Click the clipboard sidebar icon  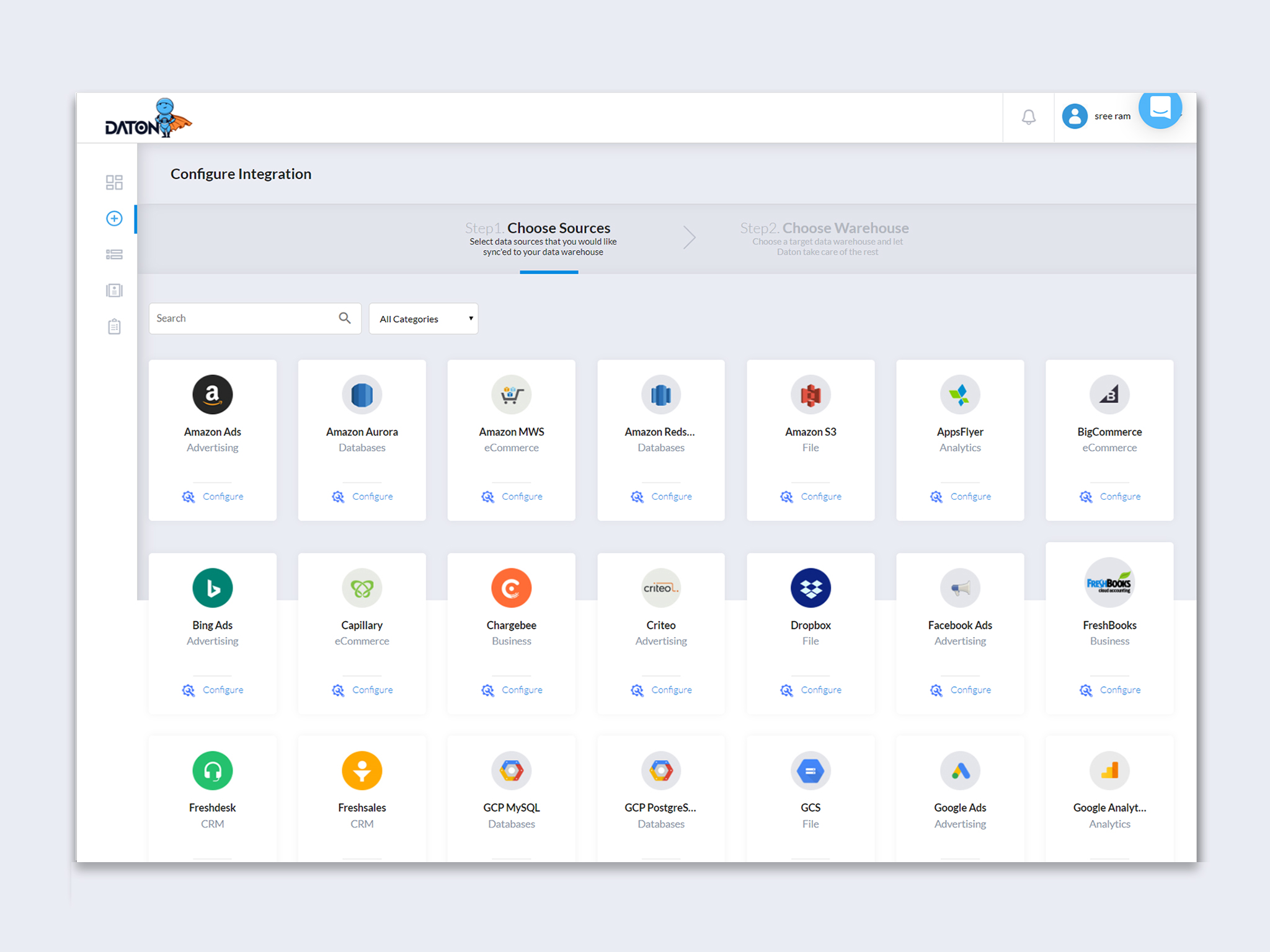point(114,327)
